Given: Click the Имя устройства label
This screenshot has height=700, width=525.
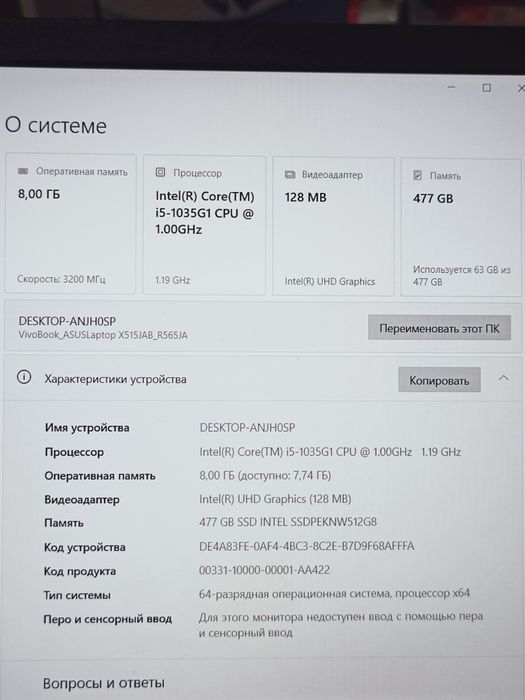Looking at the screenshot, I should pyautogui.click(x=87, y=427).
